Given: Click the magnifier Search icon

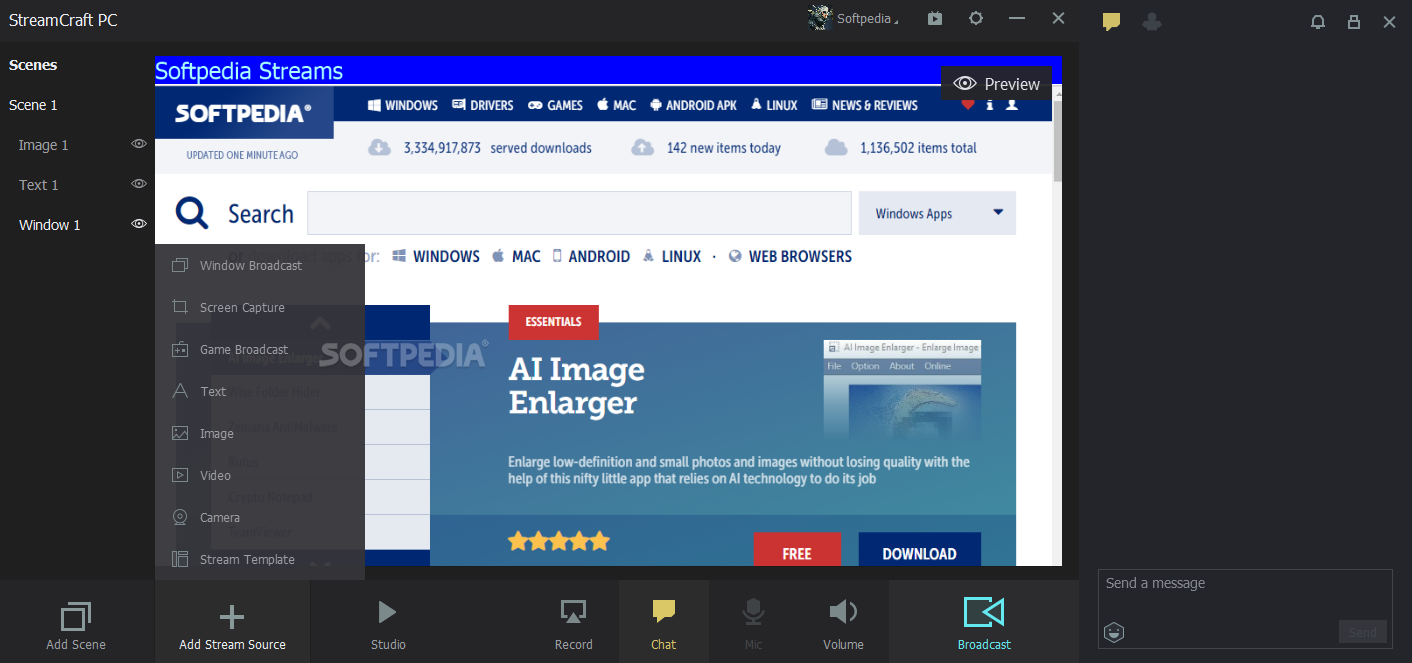Looking at the screenshot, I should pos(192,213).
